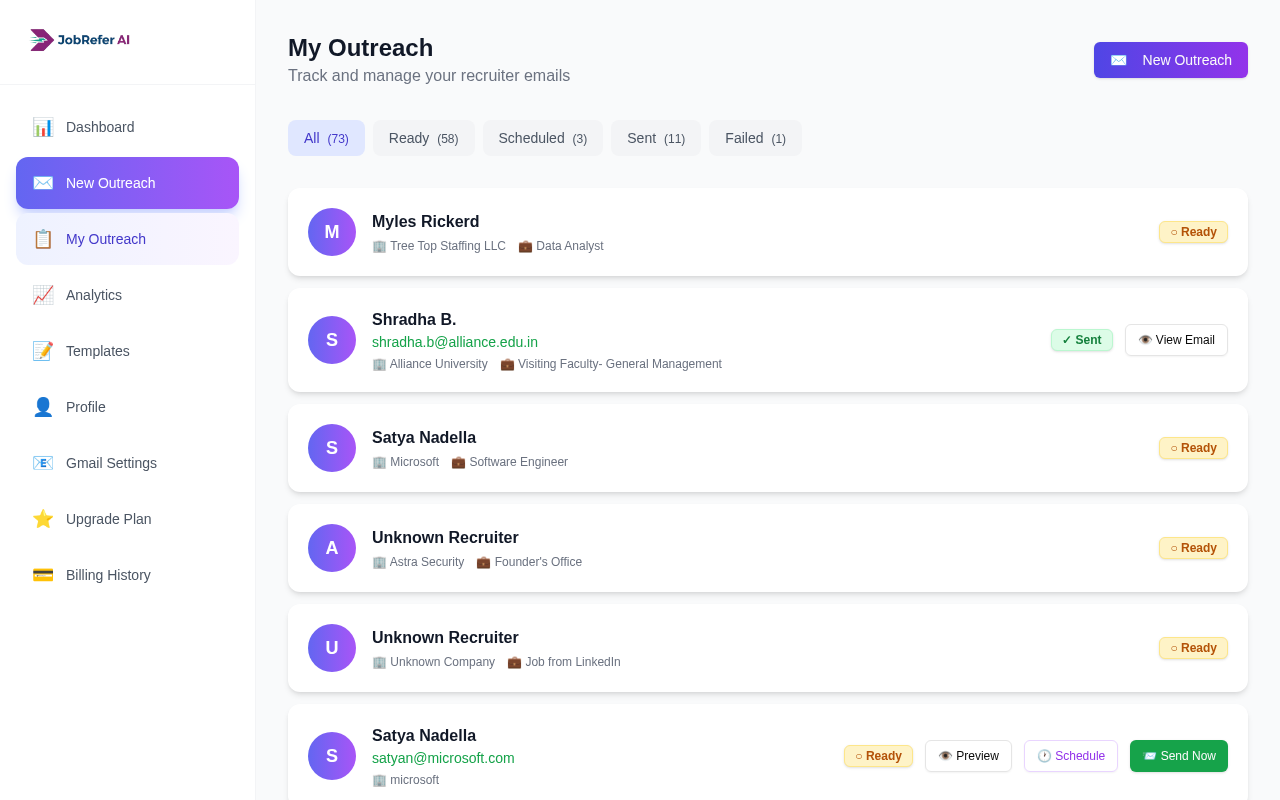Screen dimensions: 1280x800
Task: Click Ready badge on Unknown Company card
Action: (1193, 648)
